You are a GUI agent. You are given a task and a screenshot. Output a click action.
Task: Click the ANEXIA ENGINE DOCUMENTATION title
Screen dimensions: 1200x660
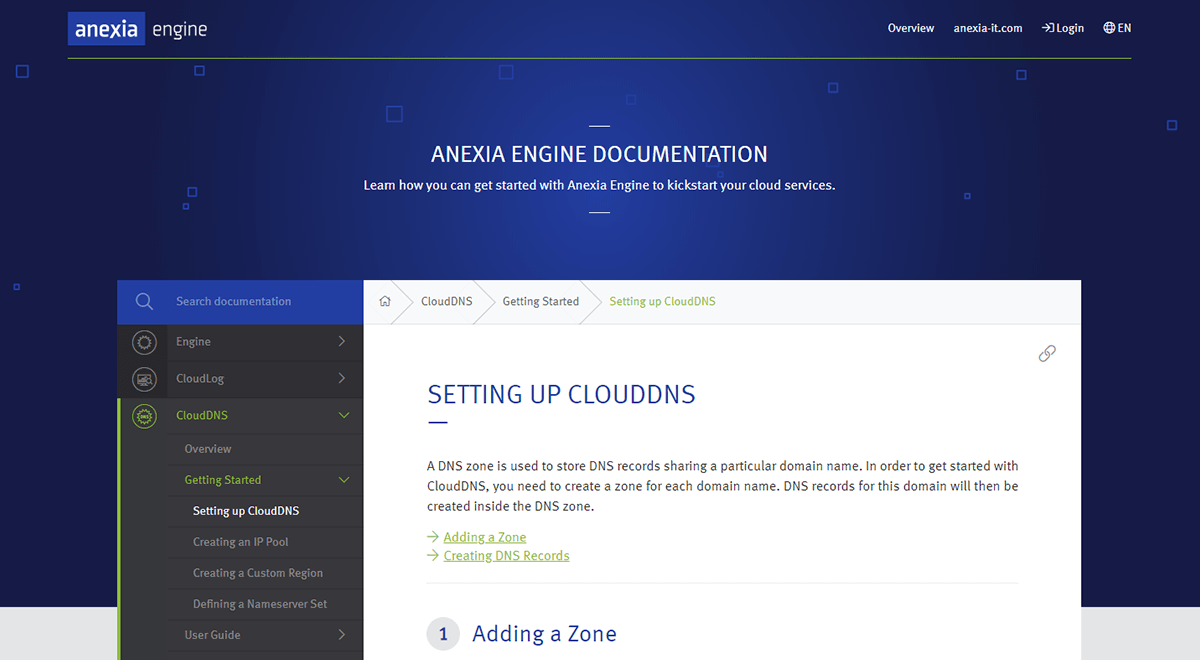point(599,155)
